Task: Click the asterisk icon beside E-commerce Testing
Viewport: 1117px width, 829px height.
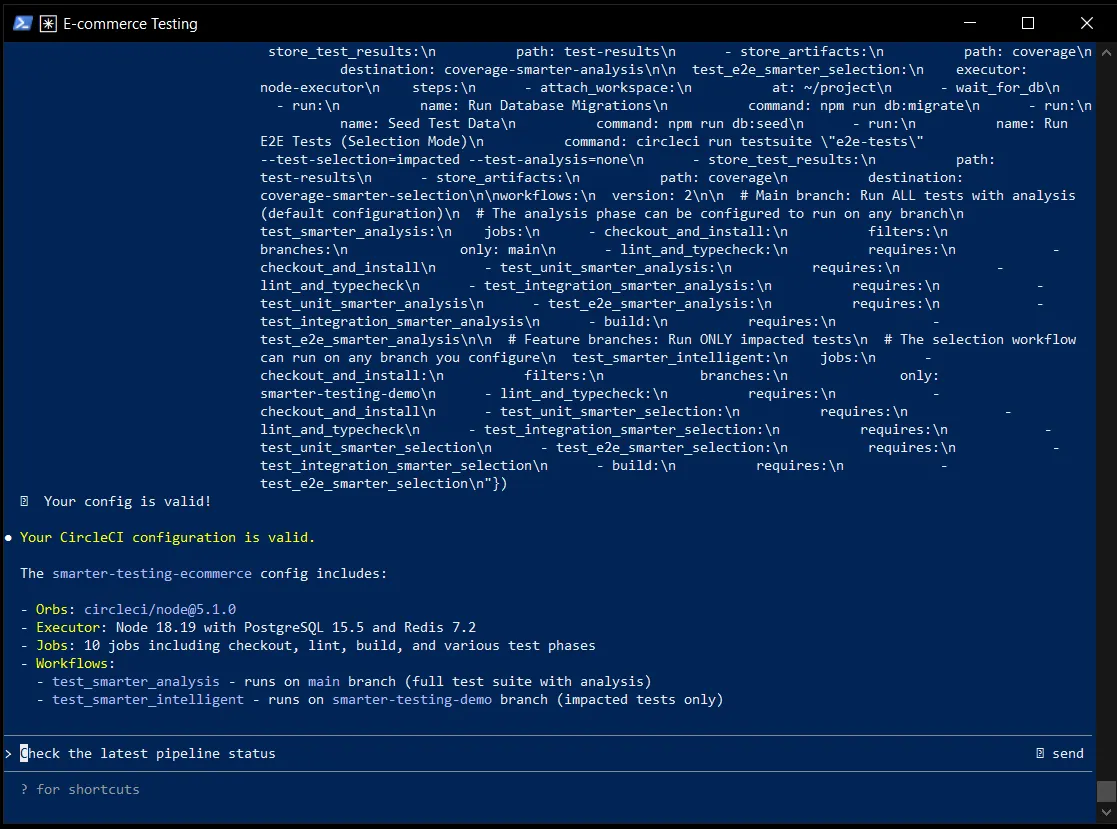Action: tap(48, 24)
